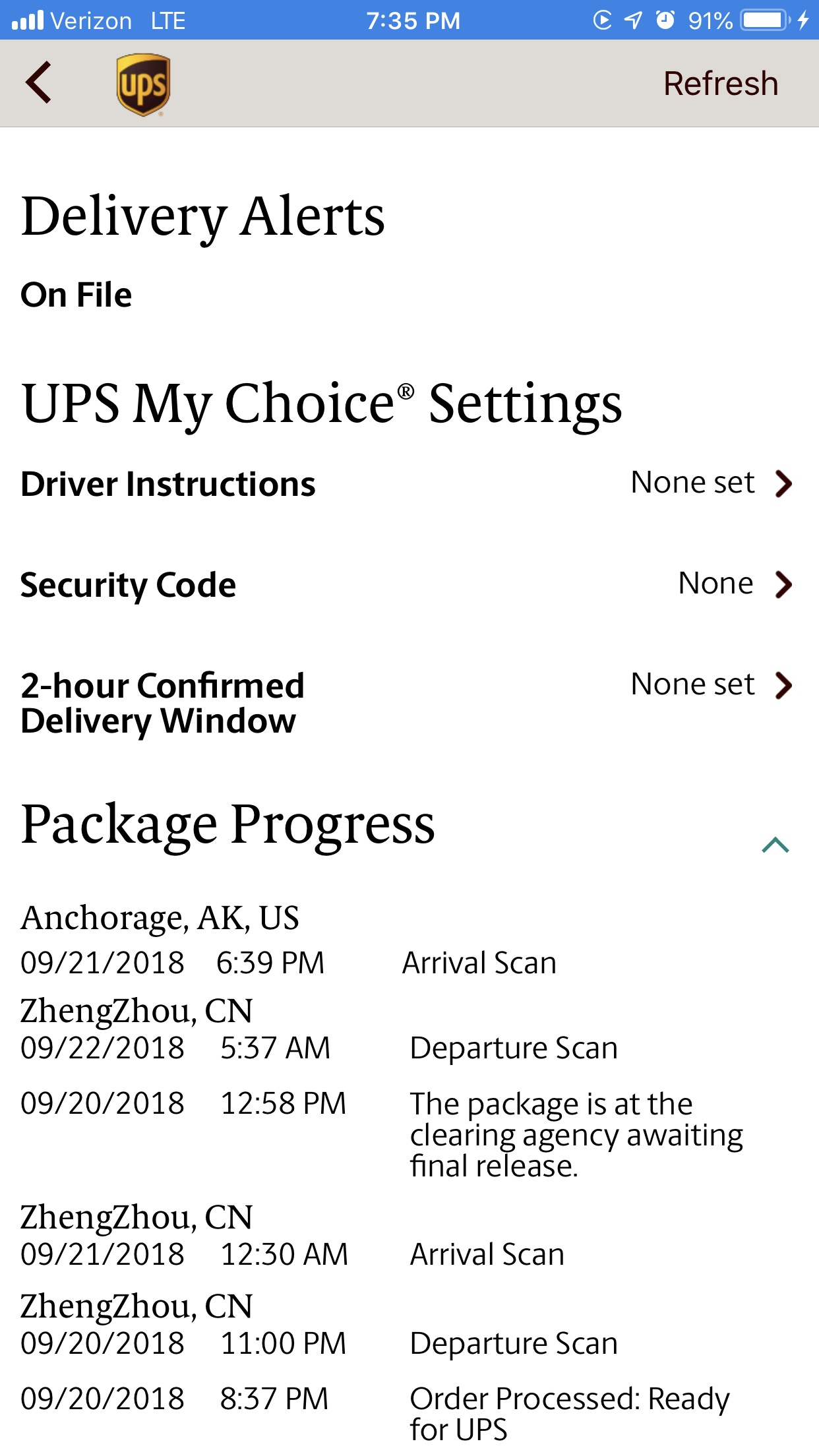Tap the location arrow status icon
The height and width of the screenshot is (1456, 819).
633,20
